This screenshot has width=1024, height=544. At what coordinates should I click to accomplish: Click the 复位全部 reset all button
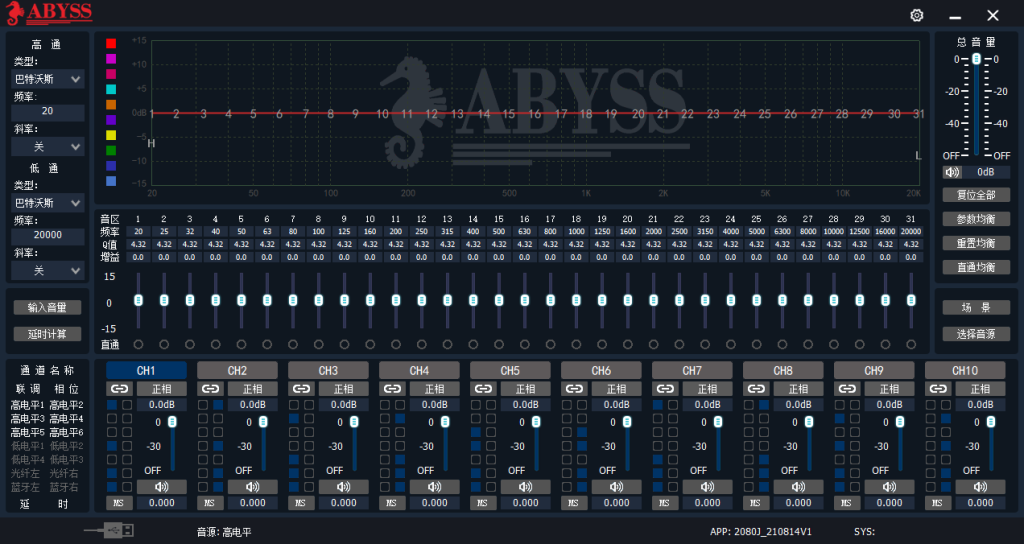coord(976,195)
